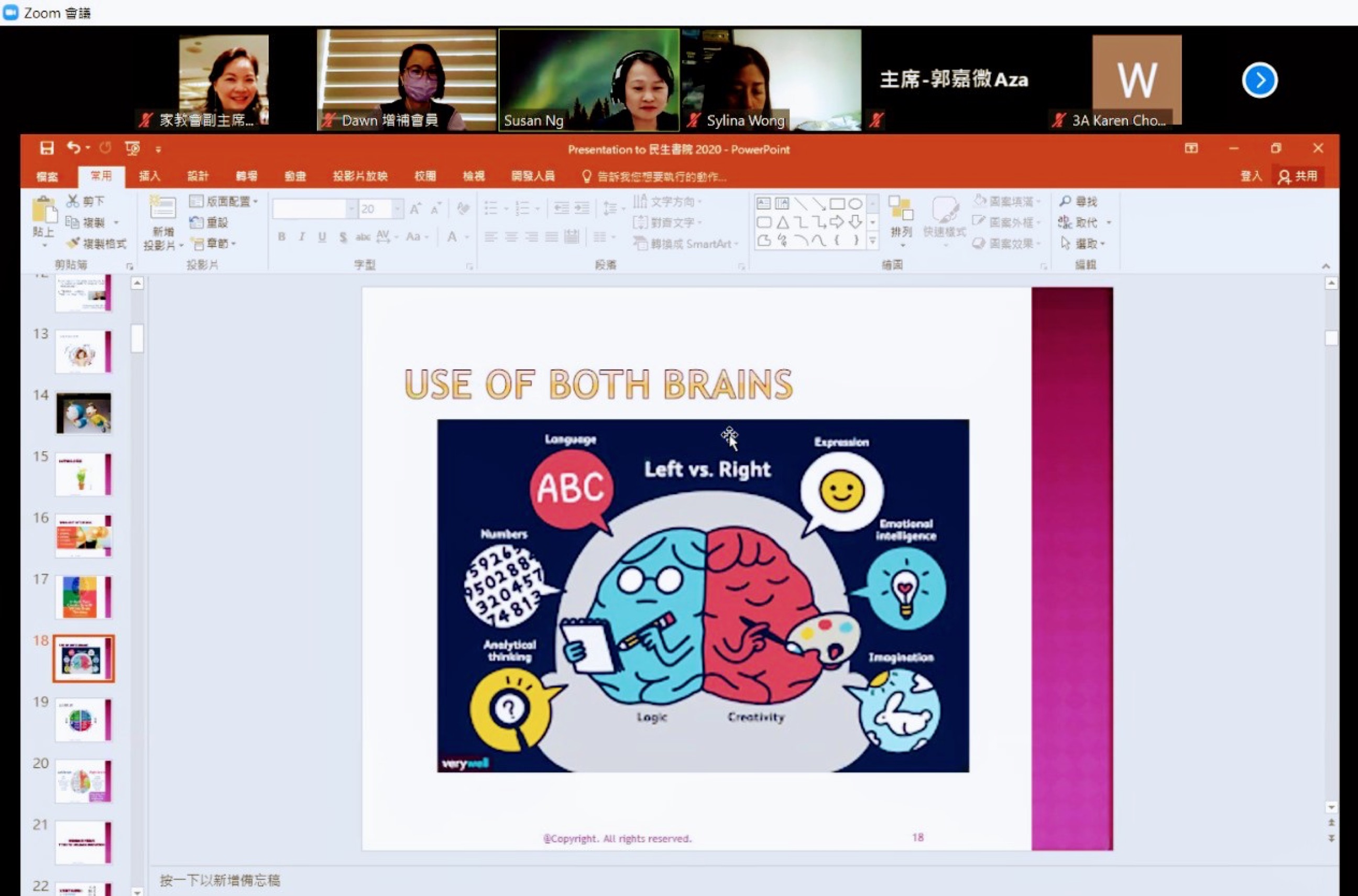Click the Zoom next-participants blue arrow

tap(1260, 80)
